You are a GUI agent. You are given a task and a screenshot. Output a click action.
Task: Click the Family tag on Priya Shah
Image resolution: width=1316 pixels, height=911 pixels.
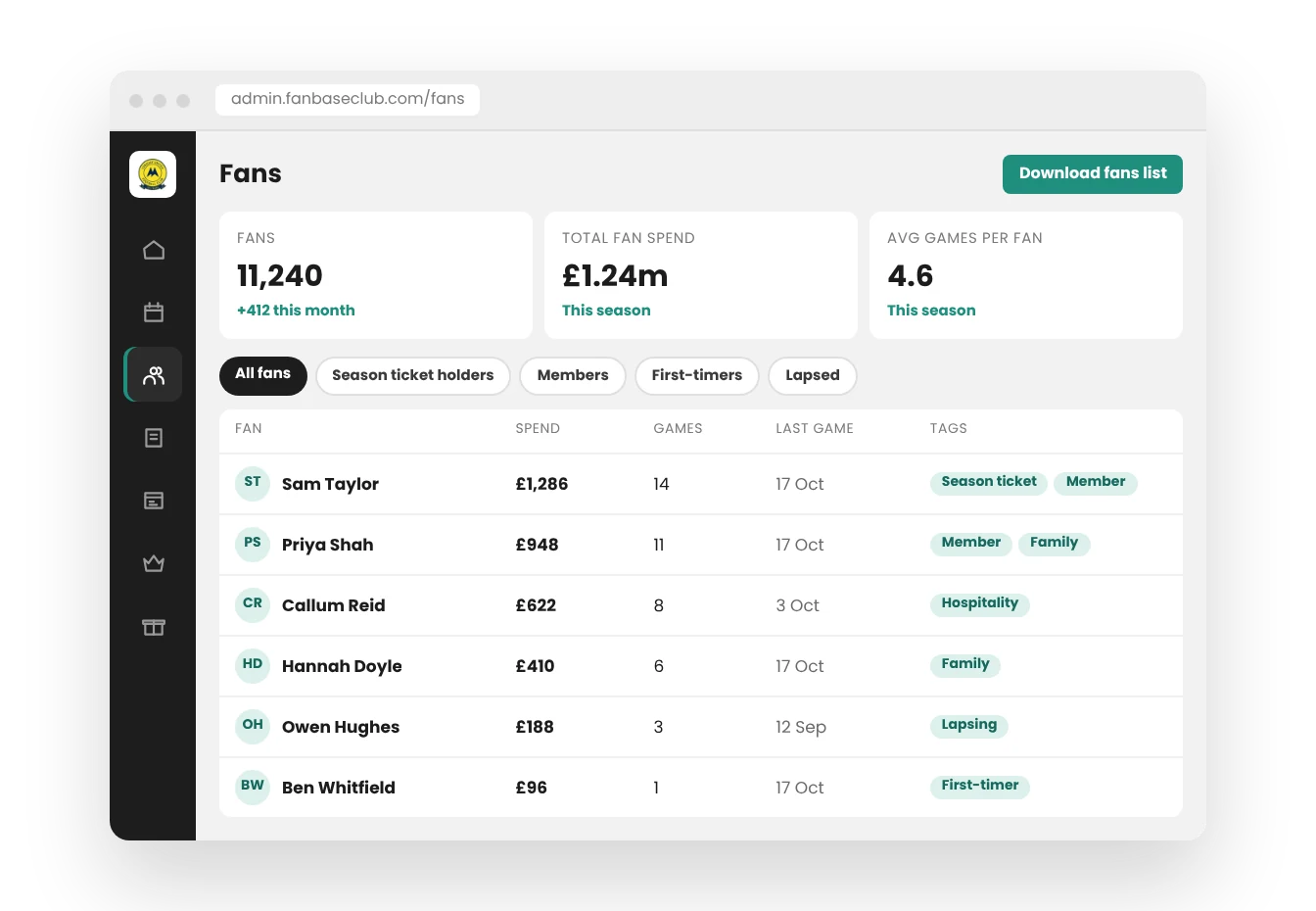point(1054,543)
